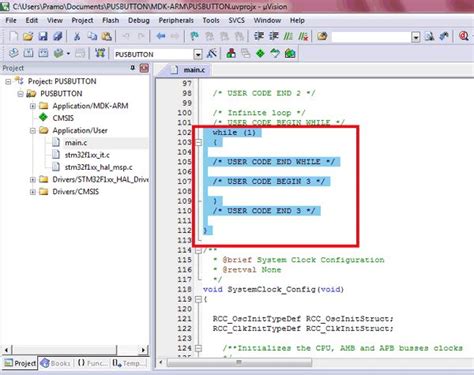Click the editor horizontal scrollbar thumb
Image resolution: width=474 pixels, height=375 pixels.
coord(239,362)
